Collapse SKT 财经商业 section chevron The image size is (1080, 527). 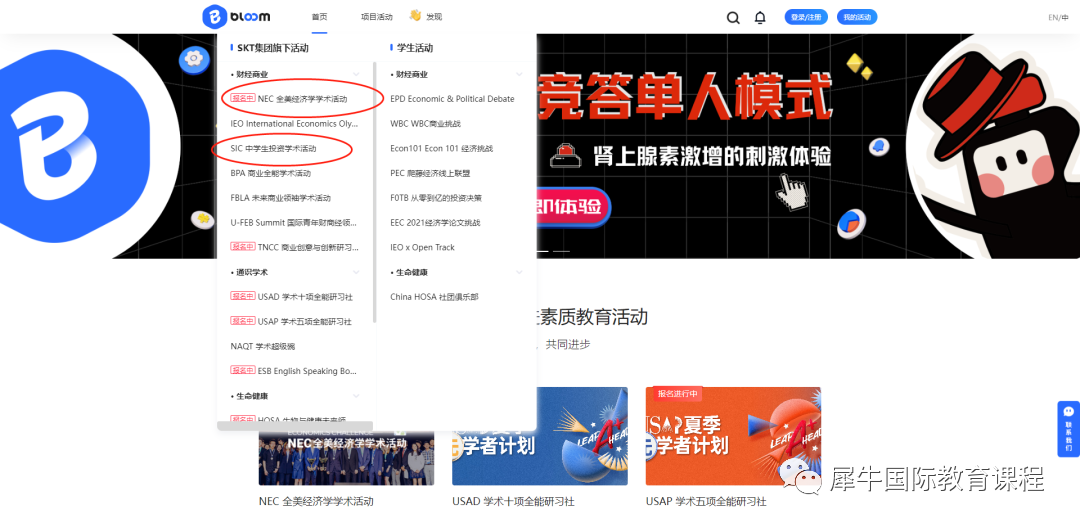click(x=356, y=74)
